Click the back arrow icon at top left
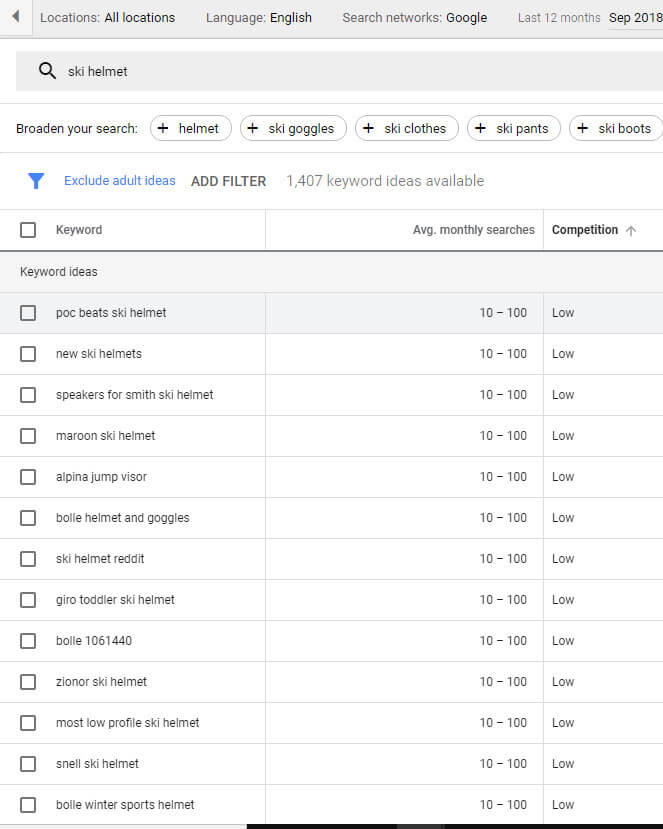This screenshot has width=663, height=829. pos(15,17)
